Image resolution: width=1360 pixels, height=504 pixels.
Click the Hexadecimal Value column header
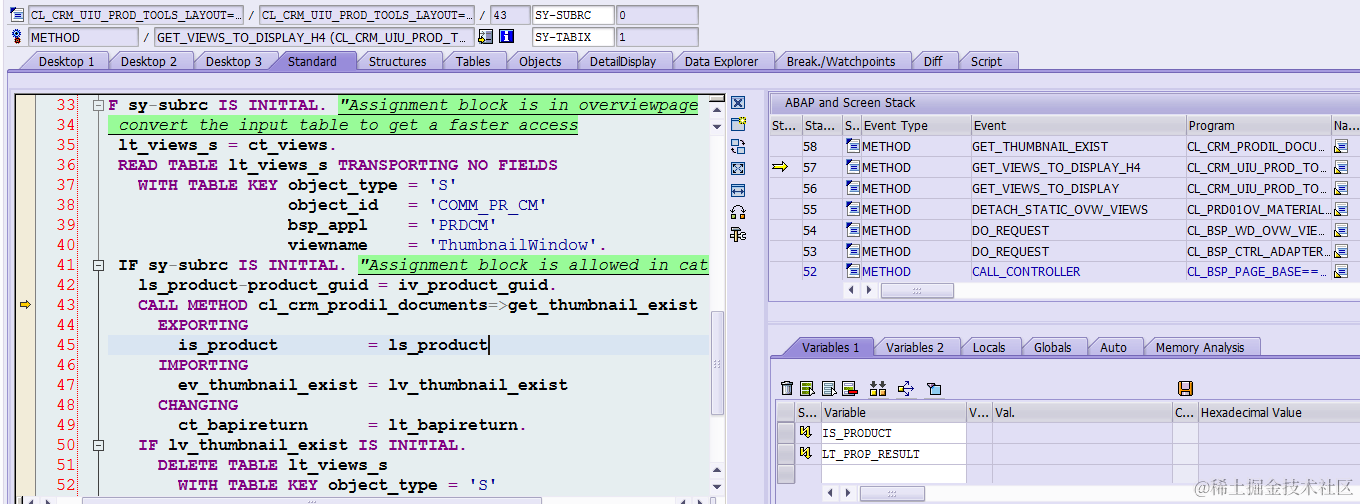click(1278, 412)
